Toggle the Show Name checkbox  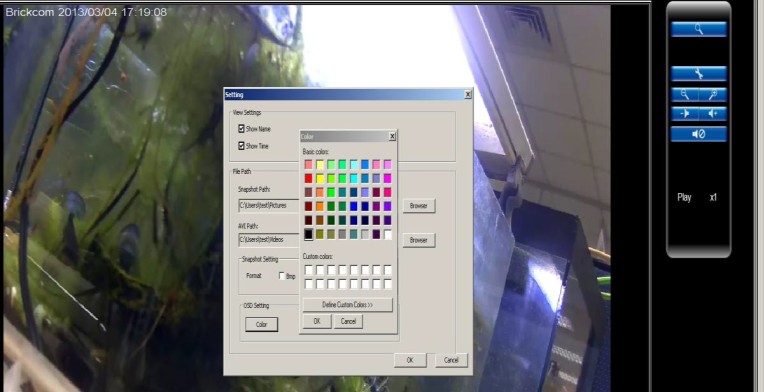pos(241,129)
